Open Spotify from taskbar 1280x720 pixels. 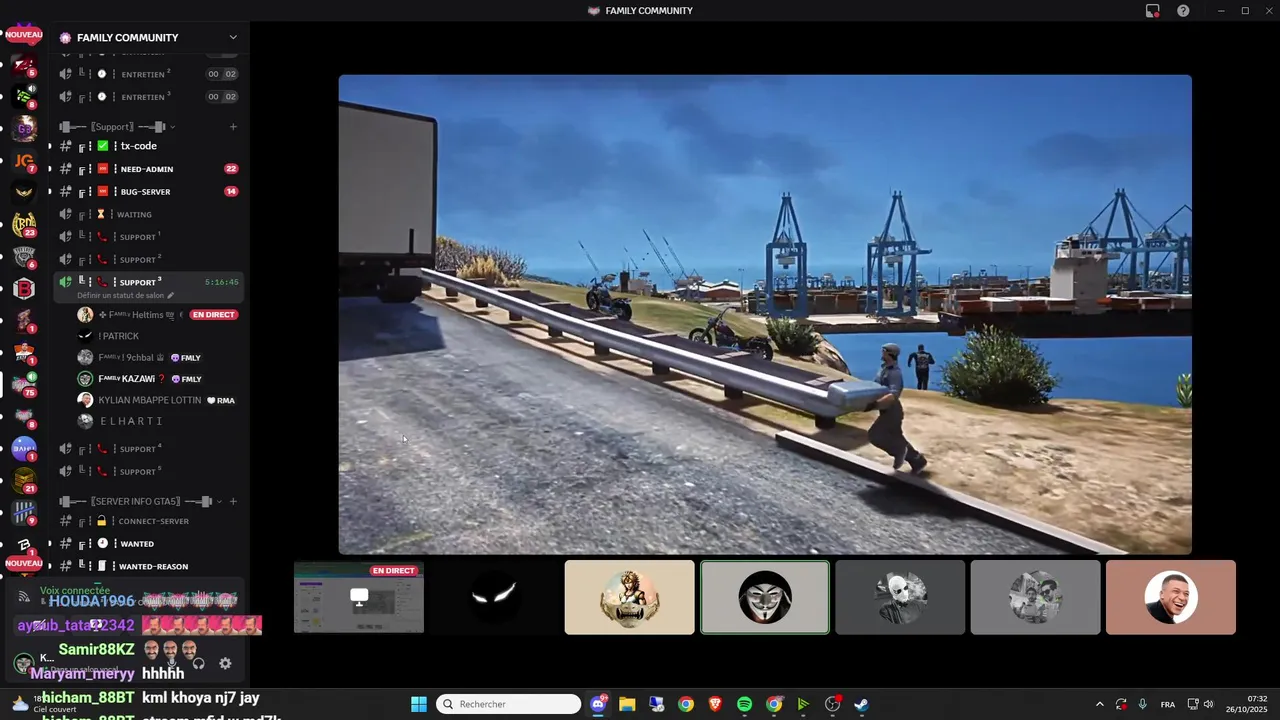(744, 704)
